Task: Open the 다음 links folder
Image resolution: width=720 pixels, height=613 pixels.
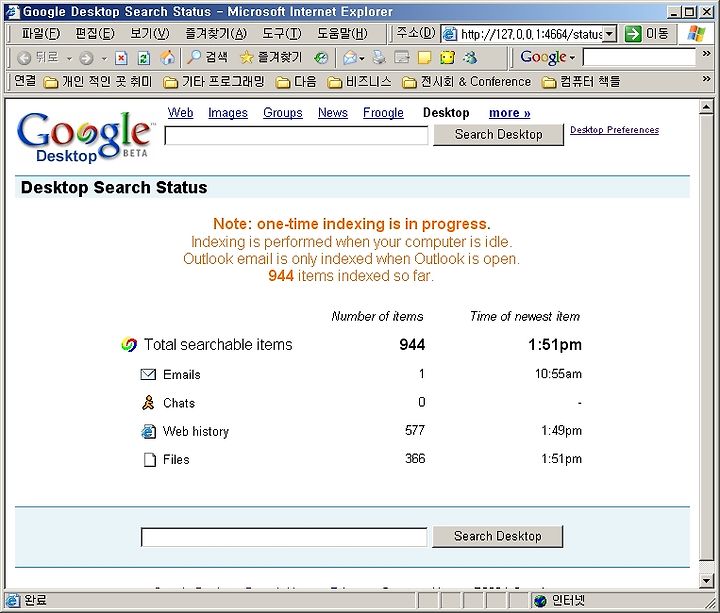Action: point(296,82)
